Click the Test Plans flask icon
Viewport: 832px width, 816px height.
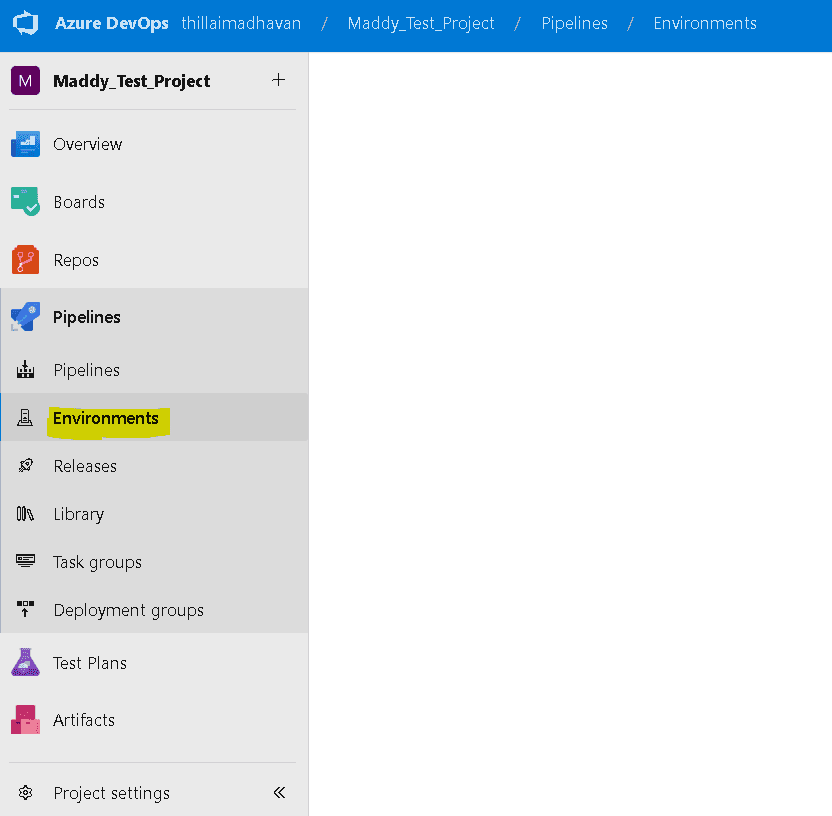pos(25,662)
